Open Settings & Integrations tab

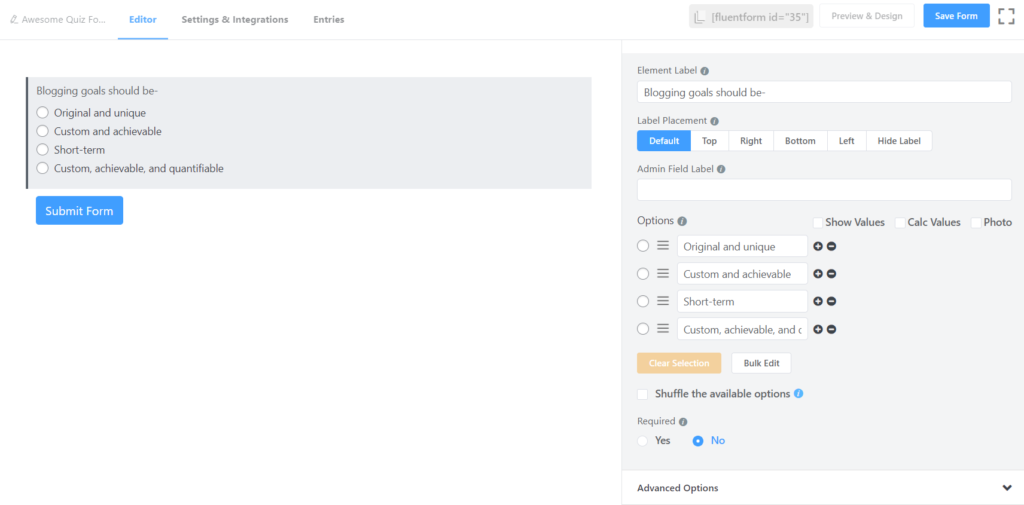tap(234, 20)
